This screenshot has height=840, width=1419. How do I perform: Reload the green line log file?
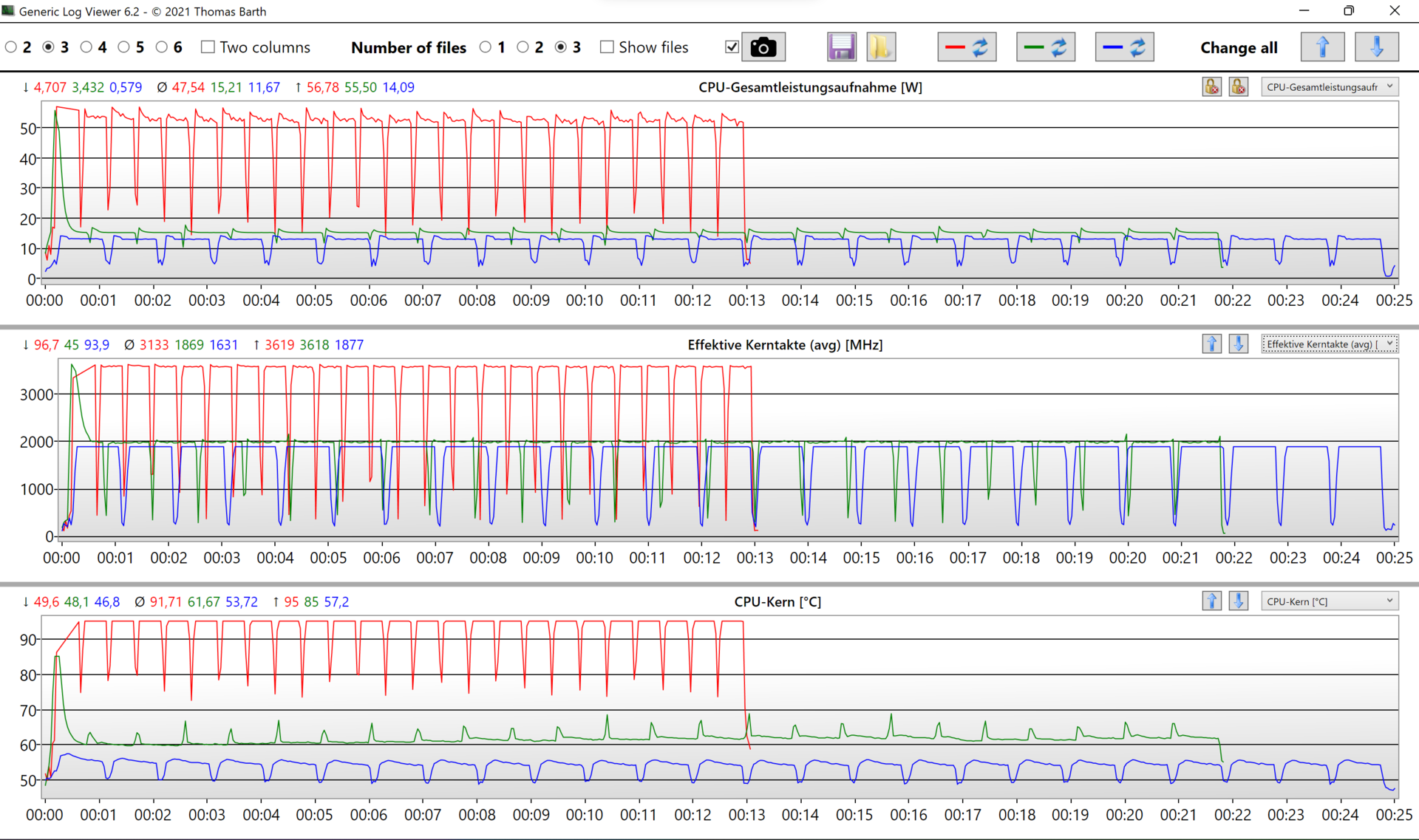[x=1045, y=47]
